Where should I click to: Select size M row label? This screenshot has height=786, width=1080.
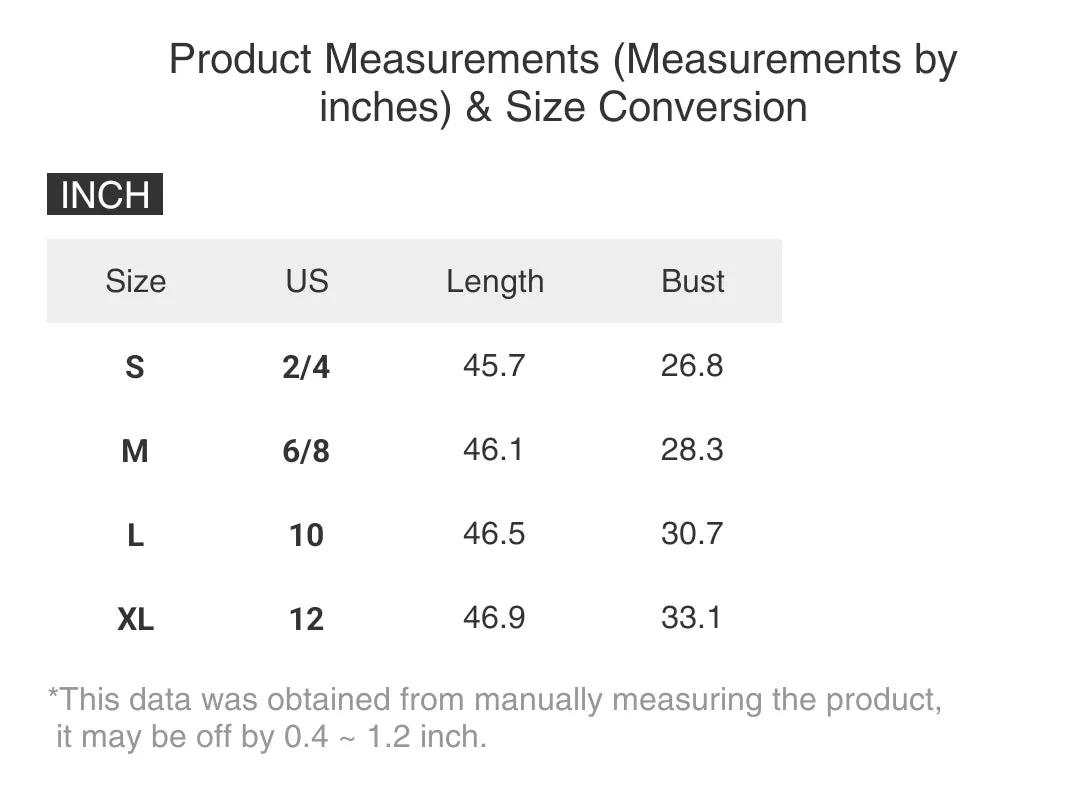135,451
